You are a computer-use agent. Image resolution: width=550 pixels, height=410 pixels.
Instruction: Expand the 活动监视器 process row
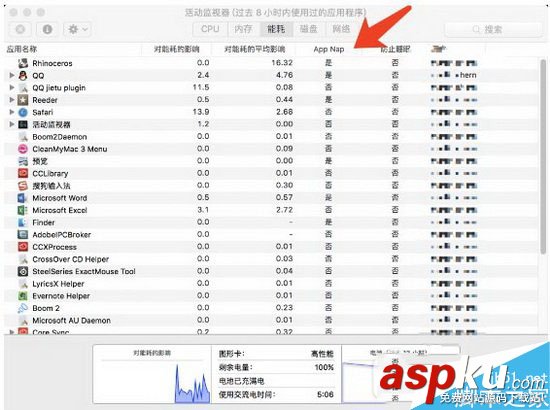12,124
